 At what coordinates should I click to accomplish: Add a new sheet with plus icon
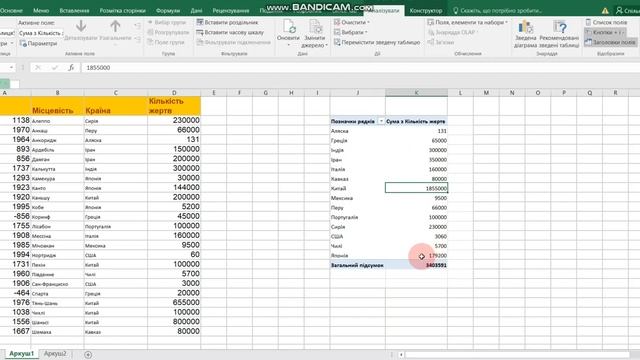click(88, 354)
